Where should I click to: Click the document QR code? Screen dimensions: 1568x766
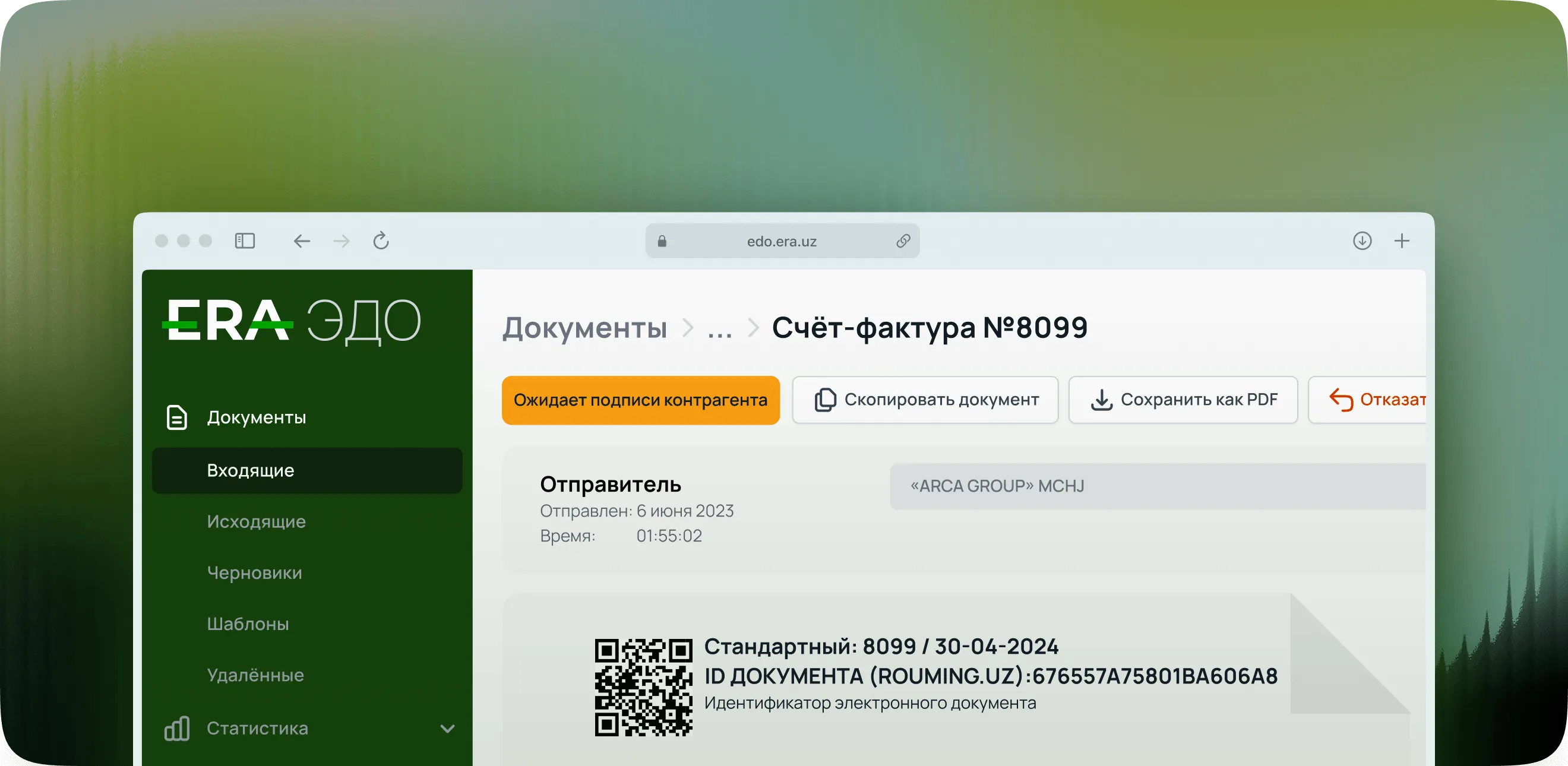click(643, 688)
